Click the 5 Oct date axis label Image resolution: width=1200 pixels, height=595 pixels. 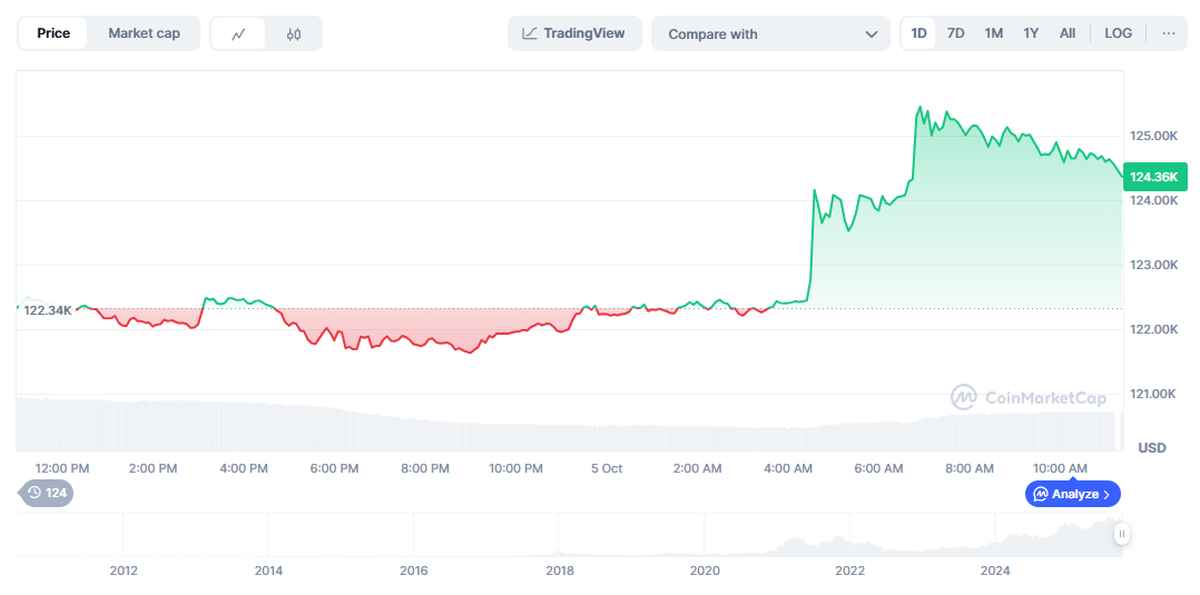click(606, 468)
